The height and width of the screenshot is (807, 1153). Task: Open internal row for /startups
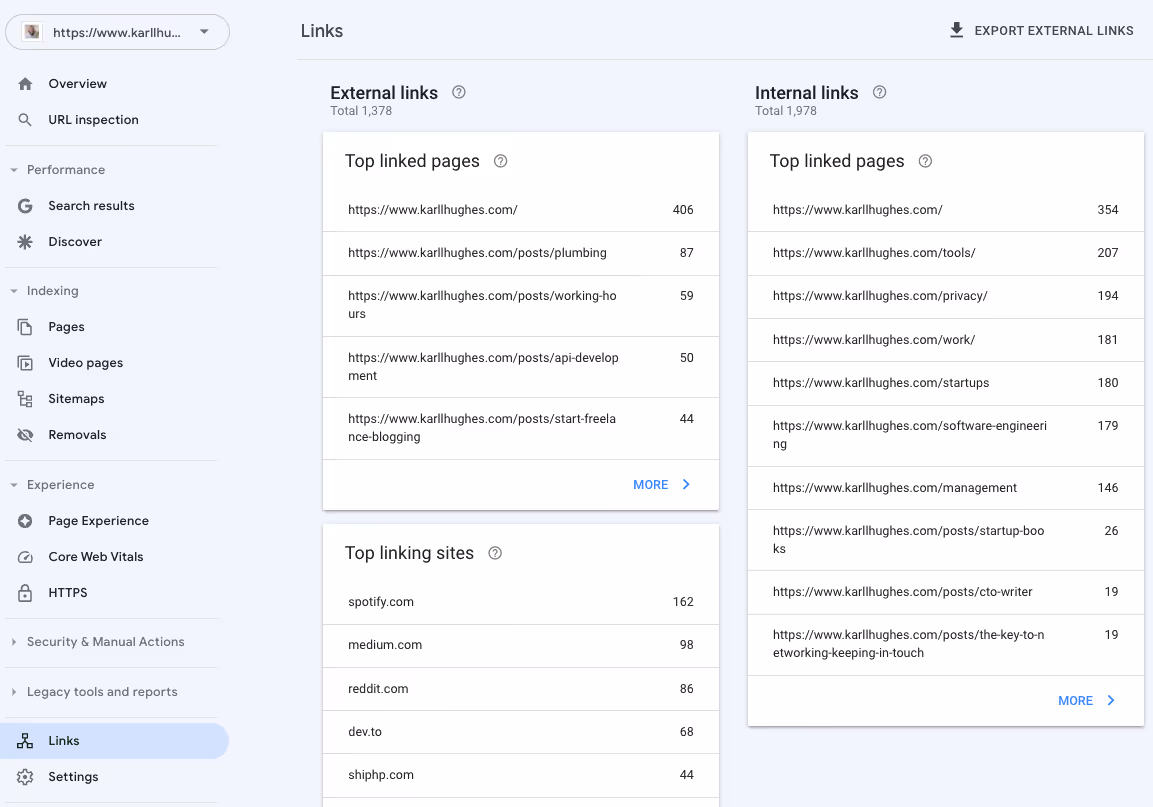coord(946,383)
